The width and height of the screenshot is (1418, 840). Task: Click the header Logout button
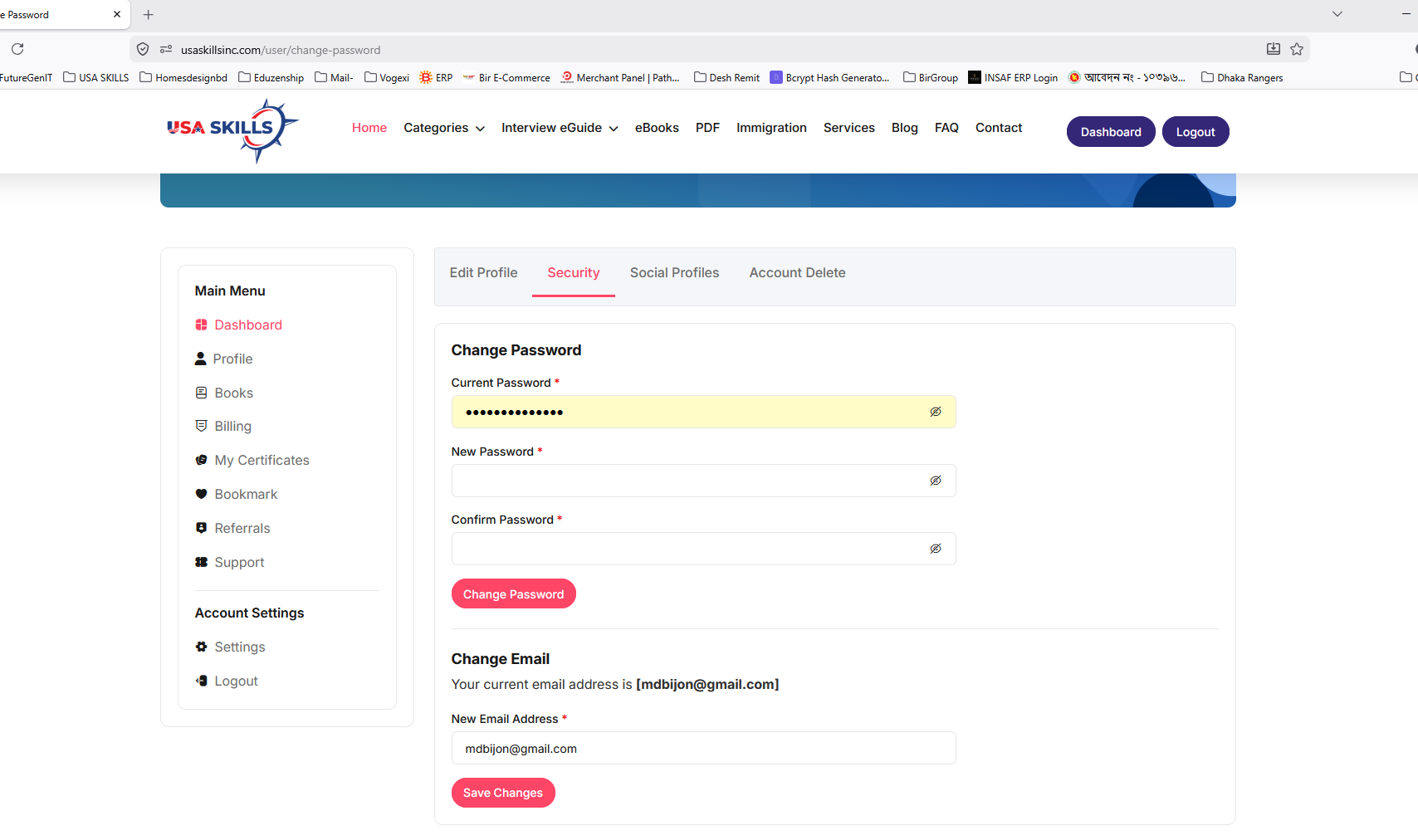pyautogui.click(x=1196, y=132)
